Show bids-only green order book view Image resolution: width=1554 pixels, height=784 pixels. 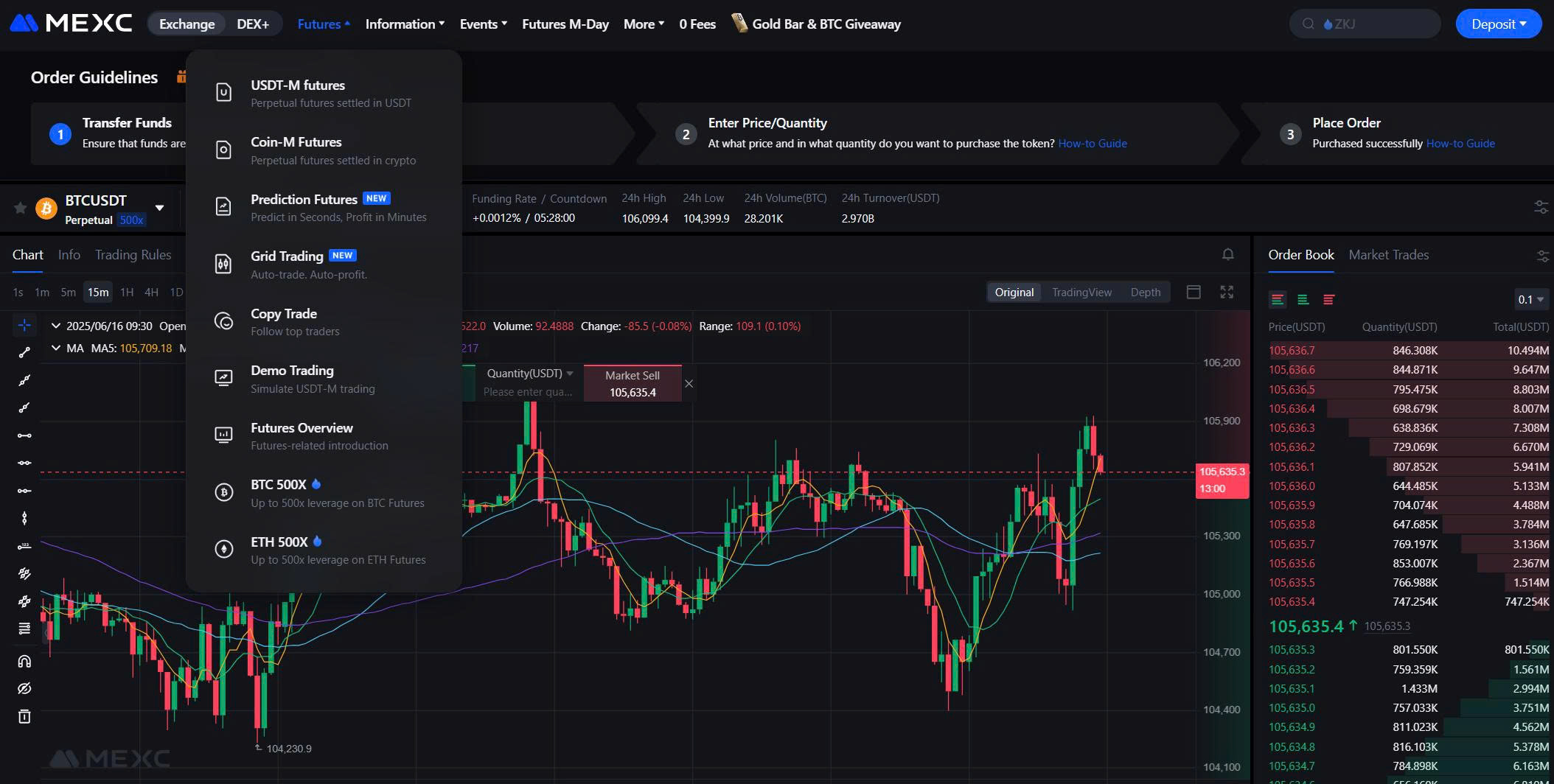click(x=1303, y=299)
